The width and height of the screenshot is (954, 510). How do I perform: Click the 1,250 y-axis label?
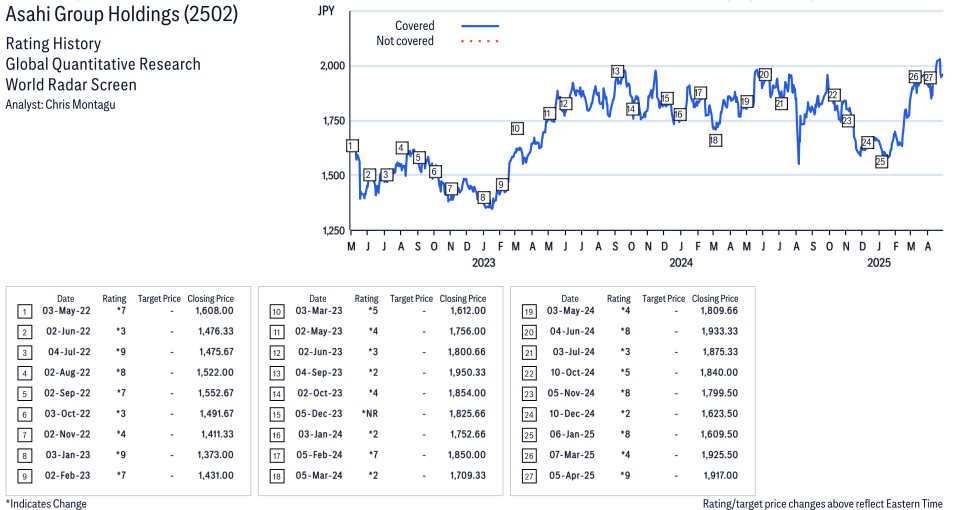point(332,231)
